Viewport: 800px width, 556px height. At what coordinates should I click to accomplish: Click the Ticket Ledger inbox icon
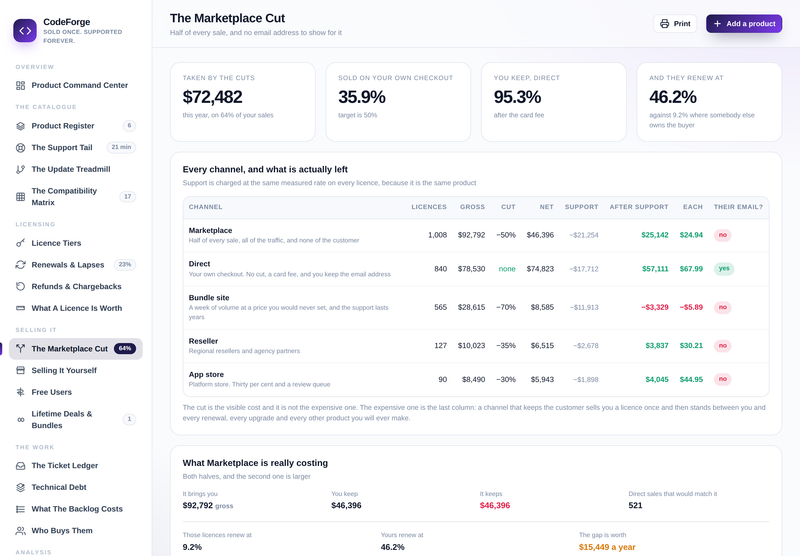tap(20, 466)
